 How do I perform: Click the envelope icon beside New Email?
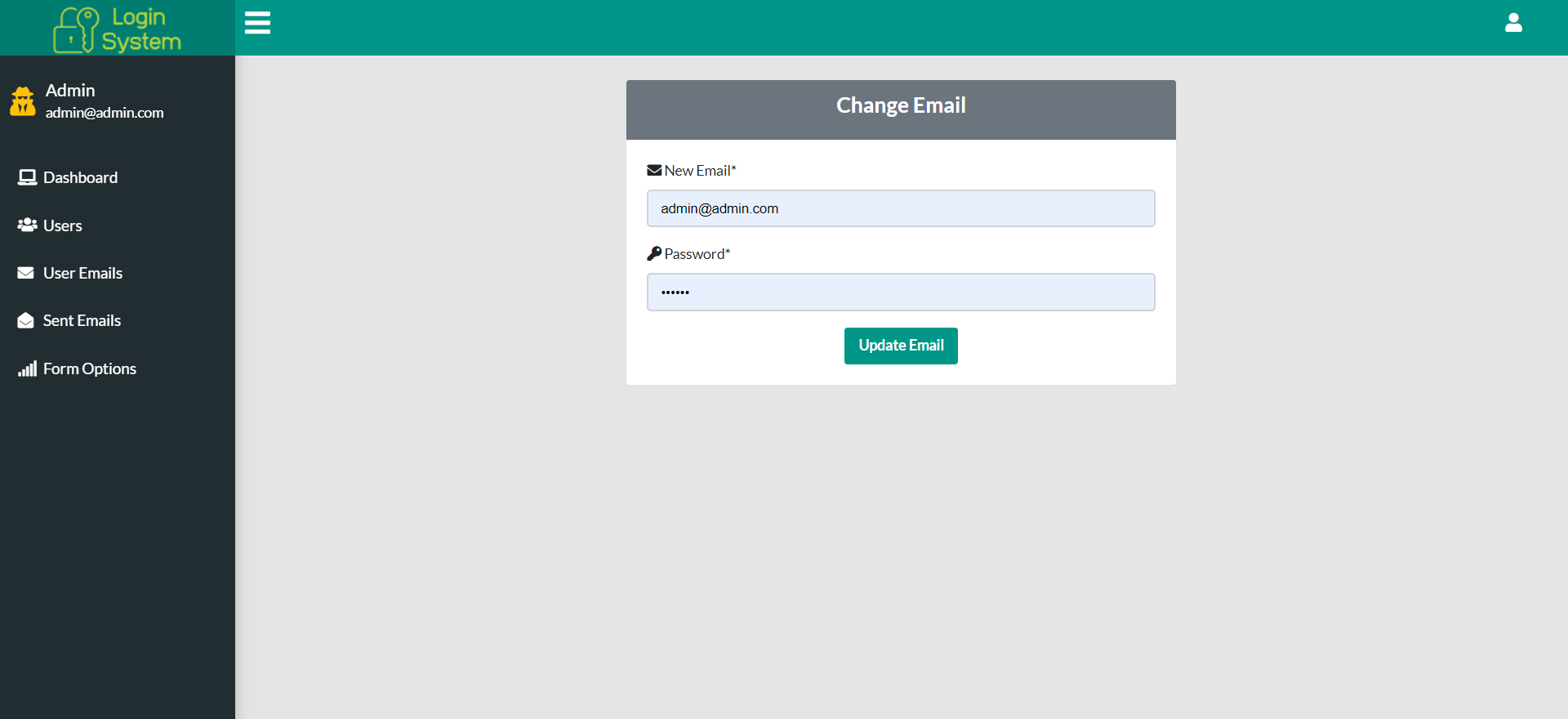(654, 170)
